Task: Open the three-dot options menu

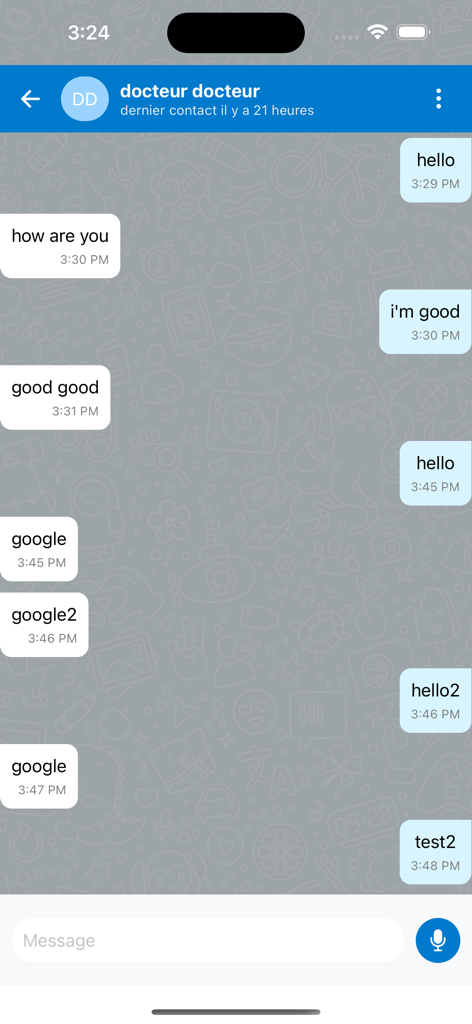Action: tap(438, 99)
